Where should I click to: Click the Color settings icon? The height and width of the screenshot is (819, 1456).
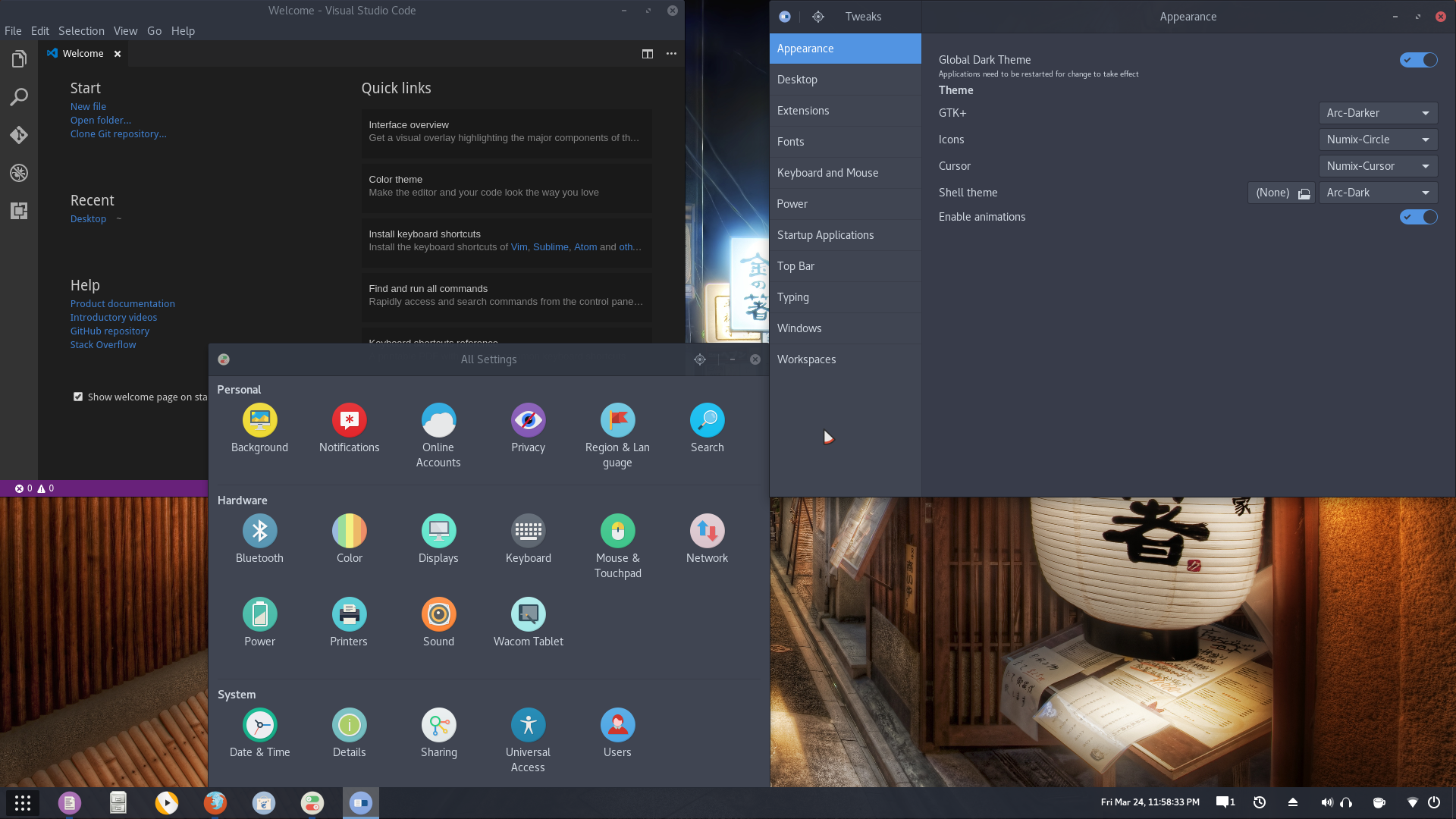click(x=349, y=531)
